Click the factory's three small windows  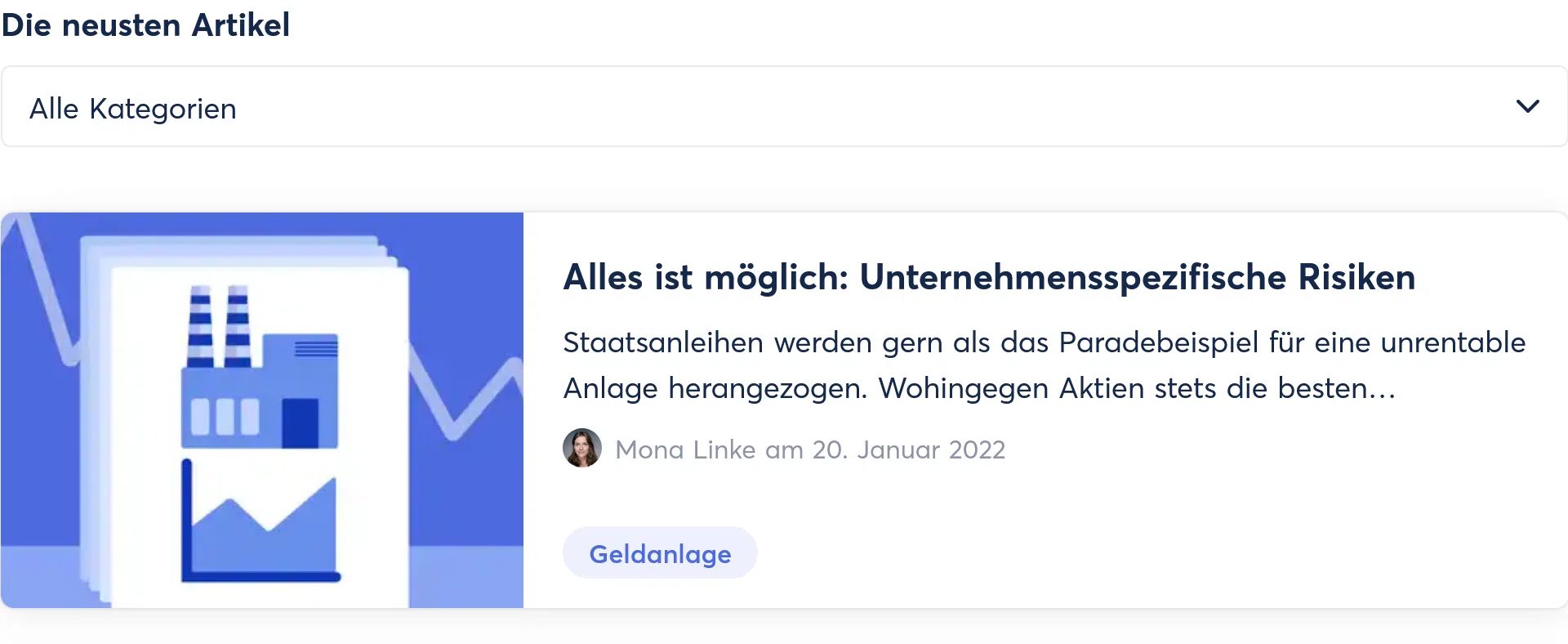coord(225,416)
